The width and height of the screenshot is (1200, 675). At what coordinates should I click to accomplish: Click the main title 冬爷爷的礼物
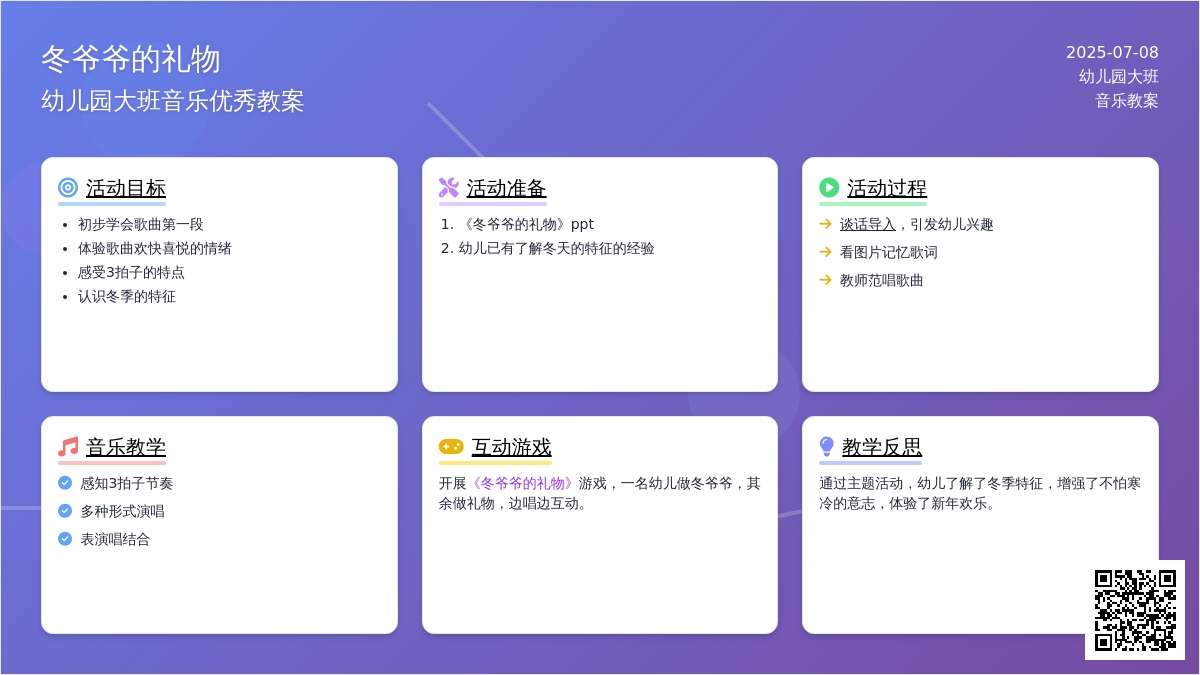pos(131,59)
